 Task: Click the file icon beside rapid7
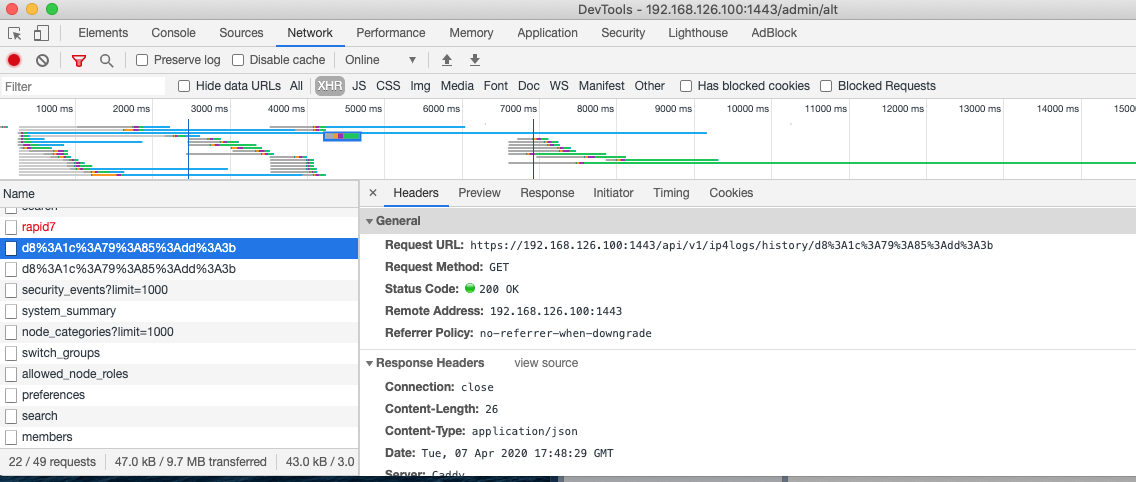(11, 227)
